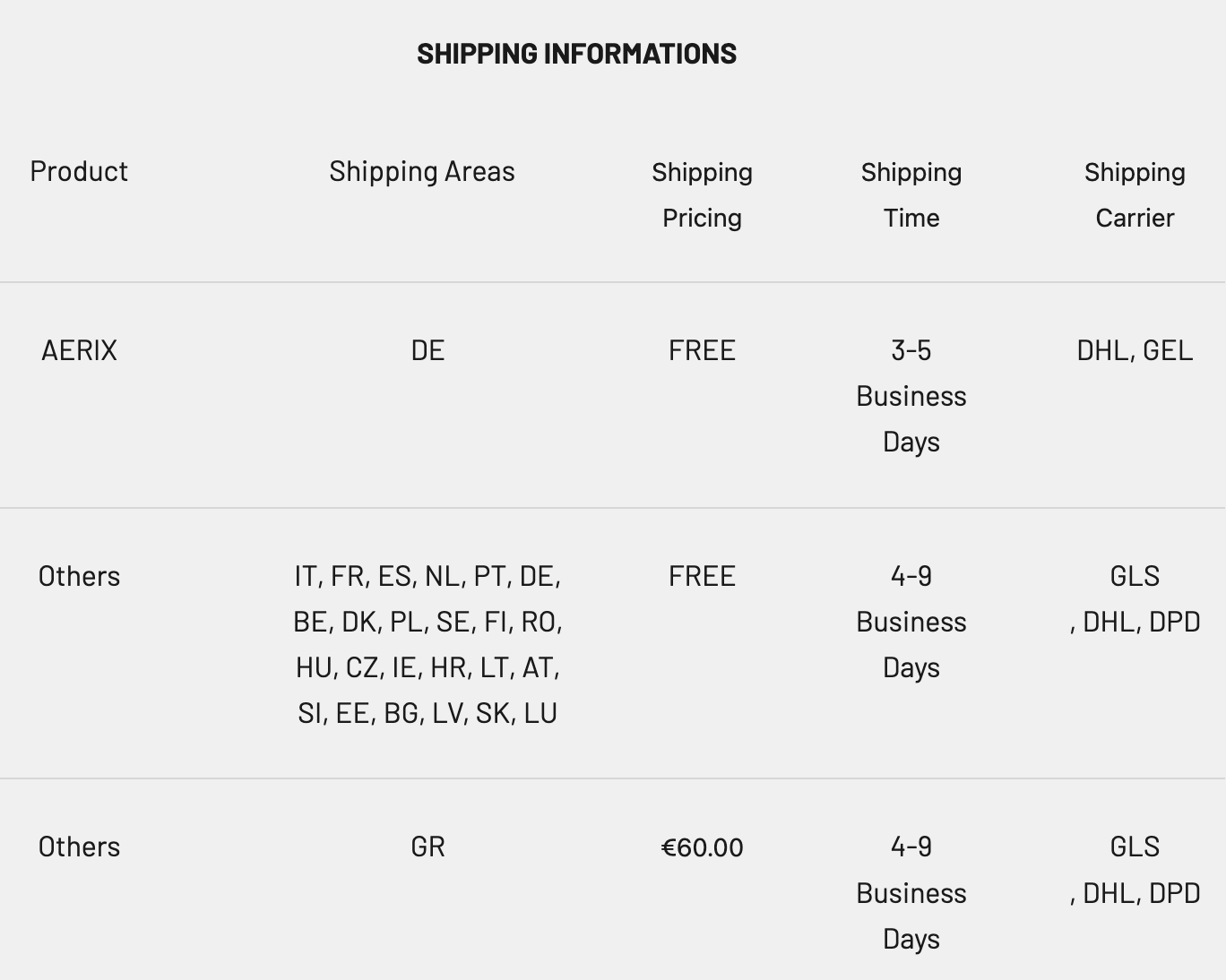Click Others in the GR row
This screenshot has height=980, width=1226.
(79, 847)
